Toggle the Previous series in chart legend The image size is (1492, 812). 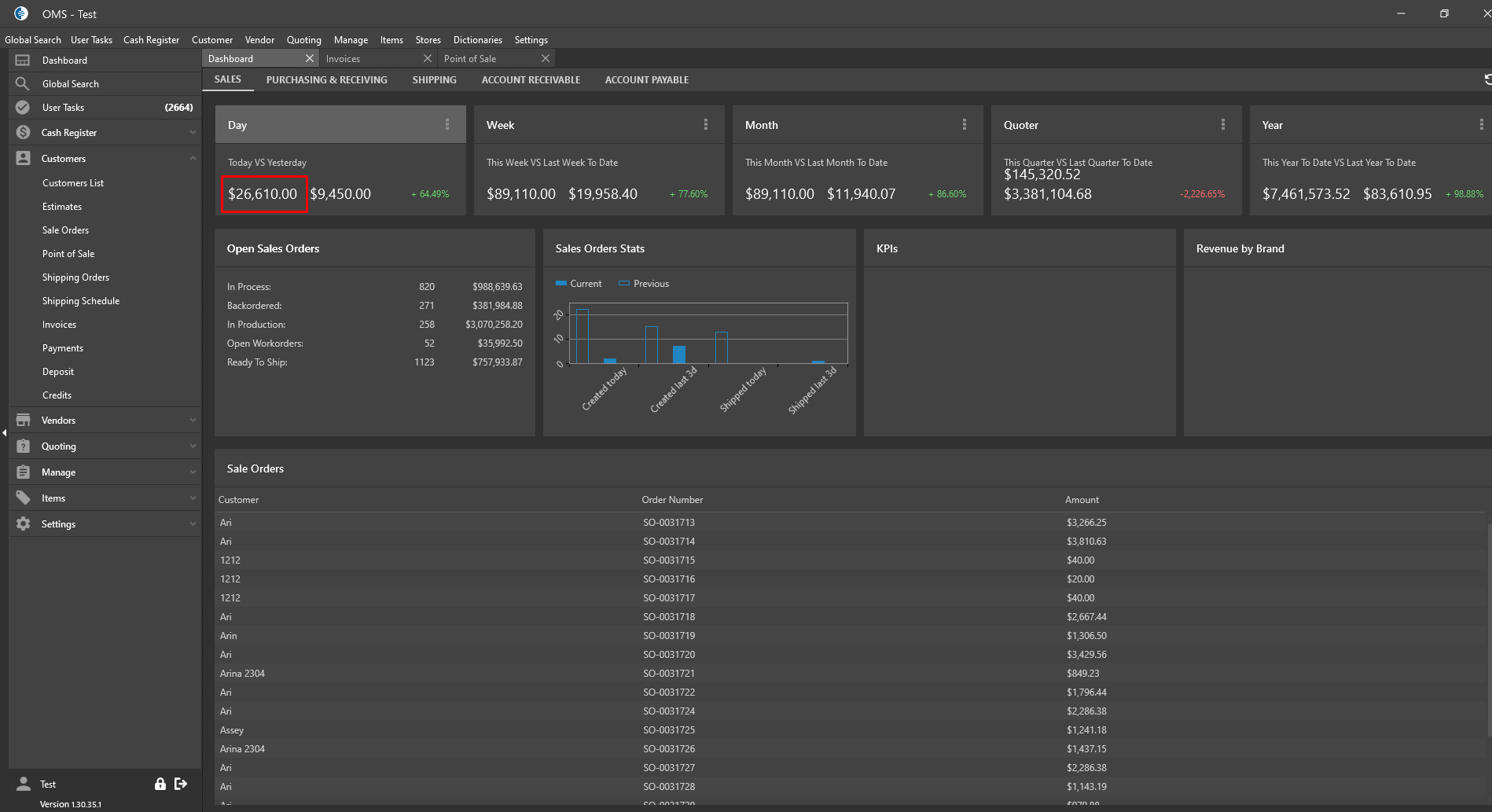tap(644, 284)
